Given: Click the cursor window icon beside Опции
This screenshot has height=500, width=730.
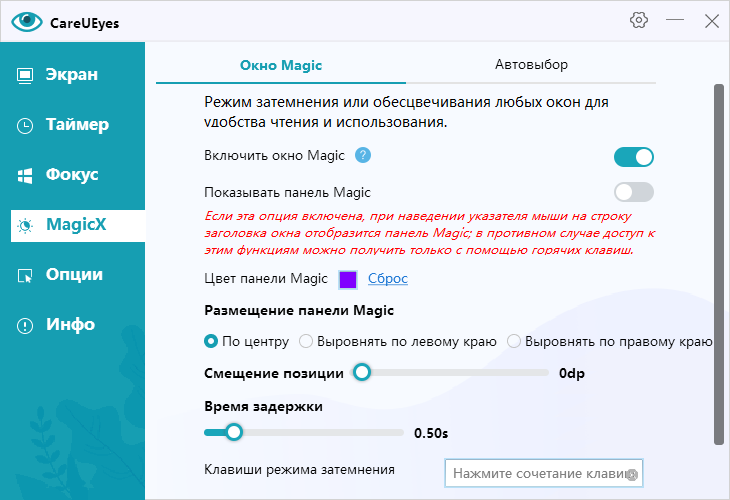Looking at the screenshot, I should [x=25, y=276].
